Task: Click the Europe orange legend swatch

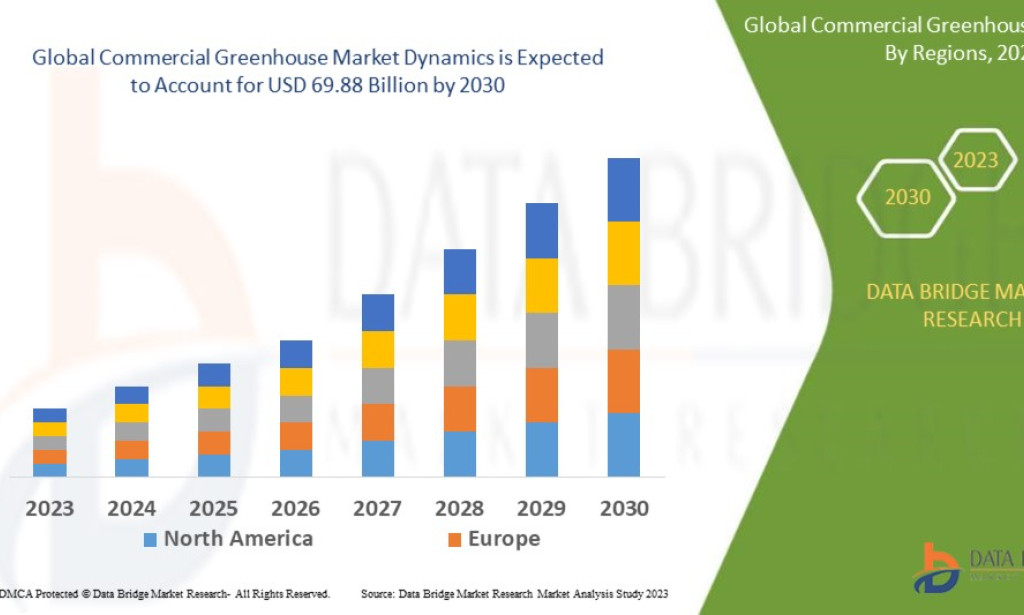Action: click(455, 540)
